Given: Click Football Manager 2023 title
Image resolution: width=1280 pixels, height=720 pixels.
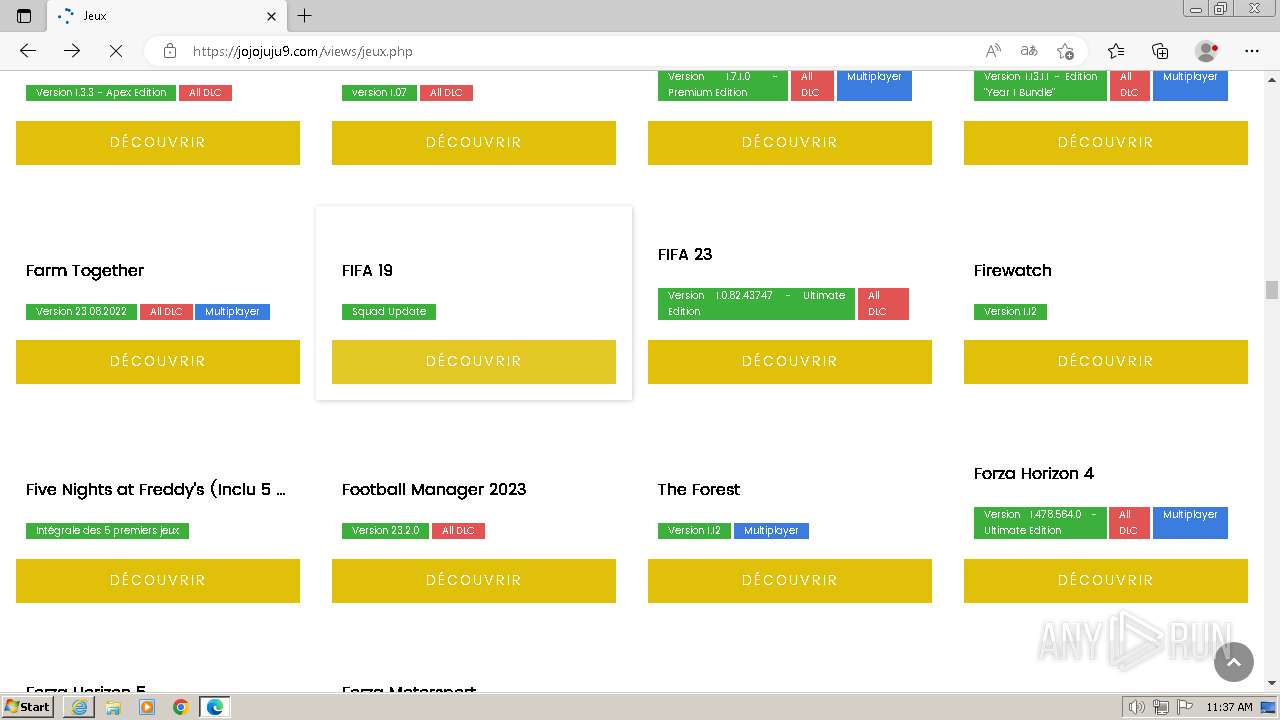Looking at the screenshot, I should pyautogui.click(x=434, y=490).
